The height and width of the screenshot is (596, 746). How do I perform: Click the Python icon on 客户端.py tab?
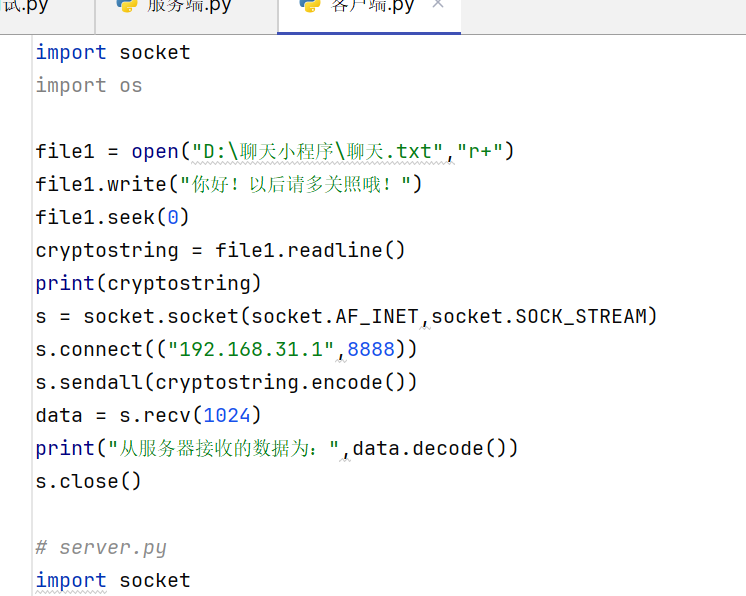[x=310, y=7]
